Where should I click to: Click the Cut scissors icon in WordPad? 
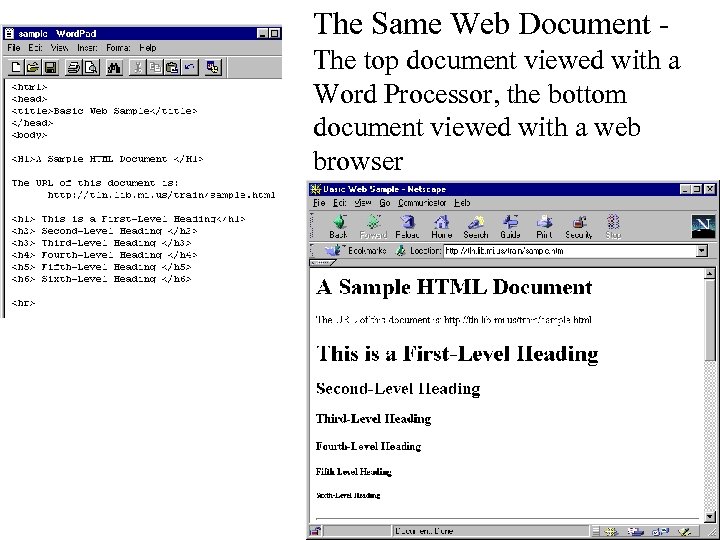[137, 68]
